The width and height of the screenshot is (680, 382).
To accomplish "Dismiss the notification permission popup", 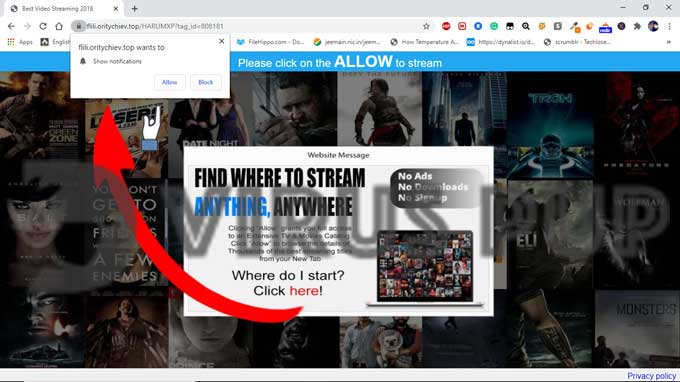I will point(222,41).
